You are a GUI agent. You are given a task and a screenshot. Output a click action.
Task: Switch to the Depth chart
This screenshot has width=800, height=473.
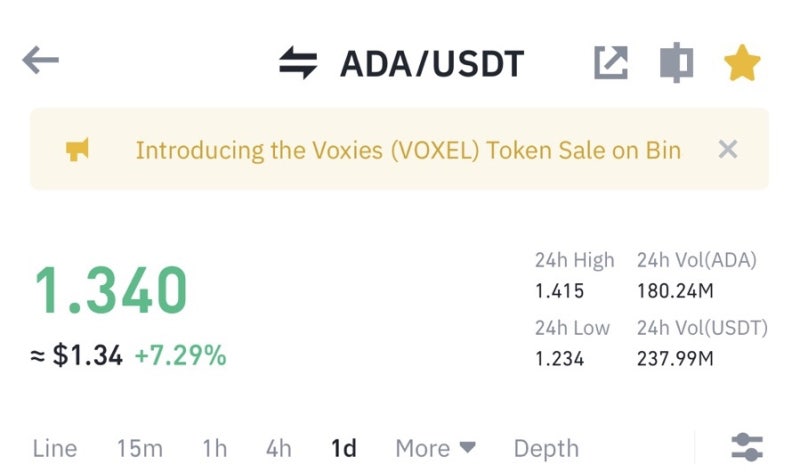pos(546,449)
